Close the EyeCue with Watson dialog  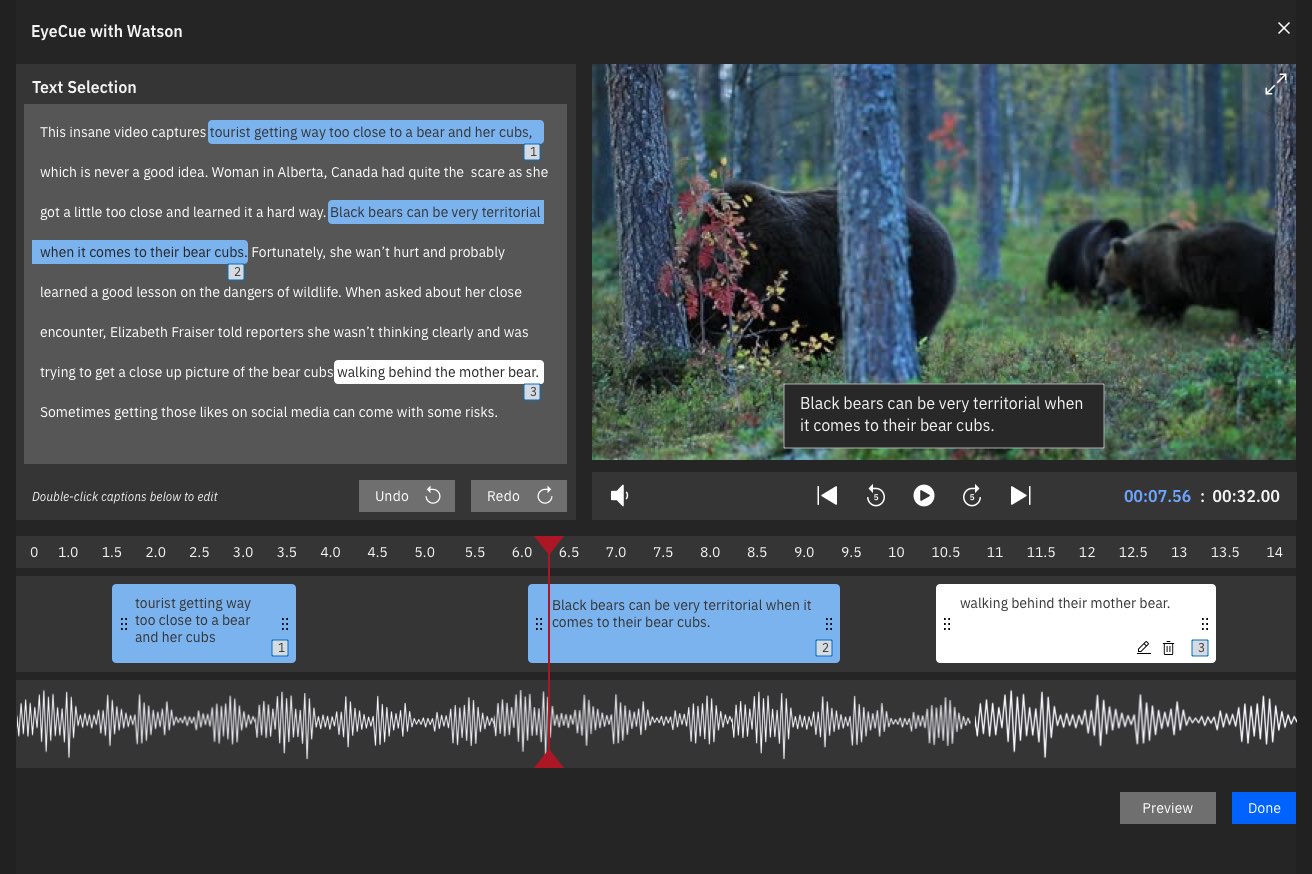pyautogui.click(x=1284, y=28)
